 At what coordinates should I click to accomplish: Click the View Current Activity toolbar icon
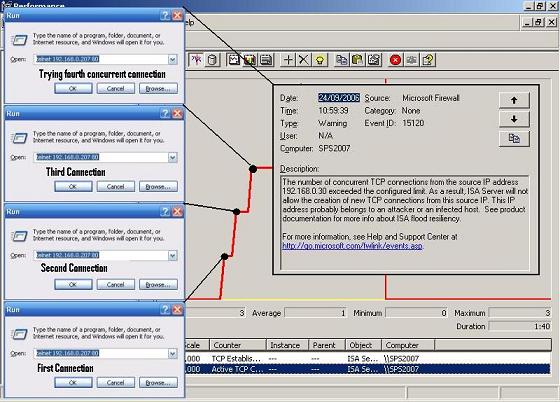click(x=196, y=60)
